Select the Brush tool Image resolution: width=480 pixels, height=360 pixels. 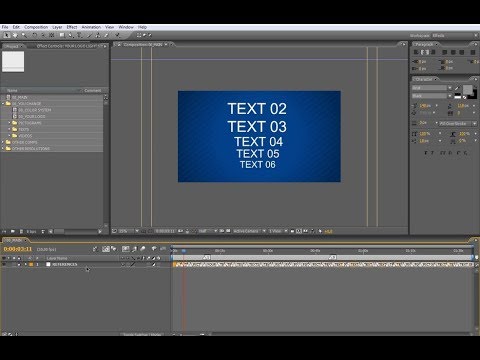pyautogui.click(x=89, y=35)
